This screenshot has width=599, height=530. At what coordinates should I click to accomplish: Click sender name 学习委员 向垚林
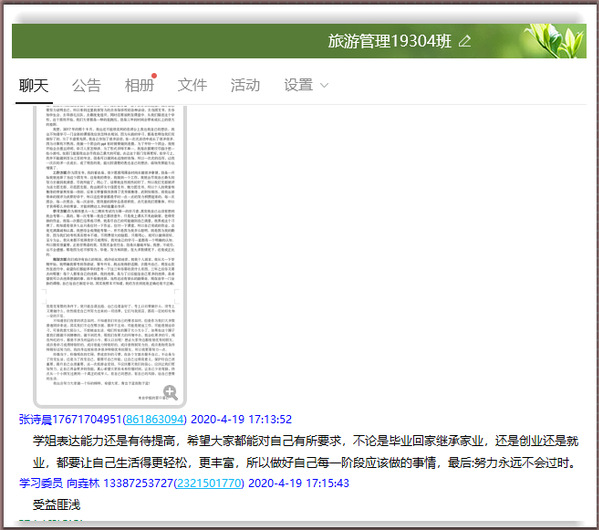[x=59, y=483]
